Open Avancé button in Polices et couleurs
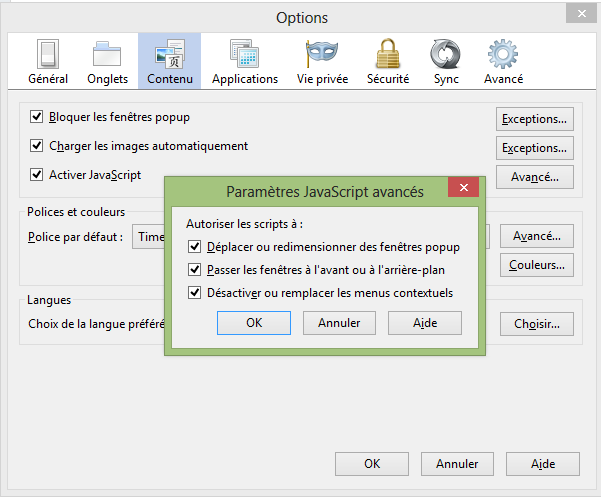Screen dimensions: 601x497 [x=537, y=236]
